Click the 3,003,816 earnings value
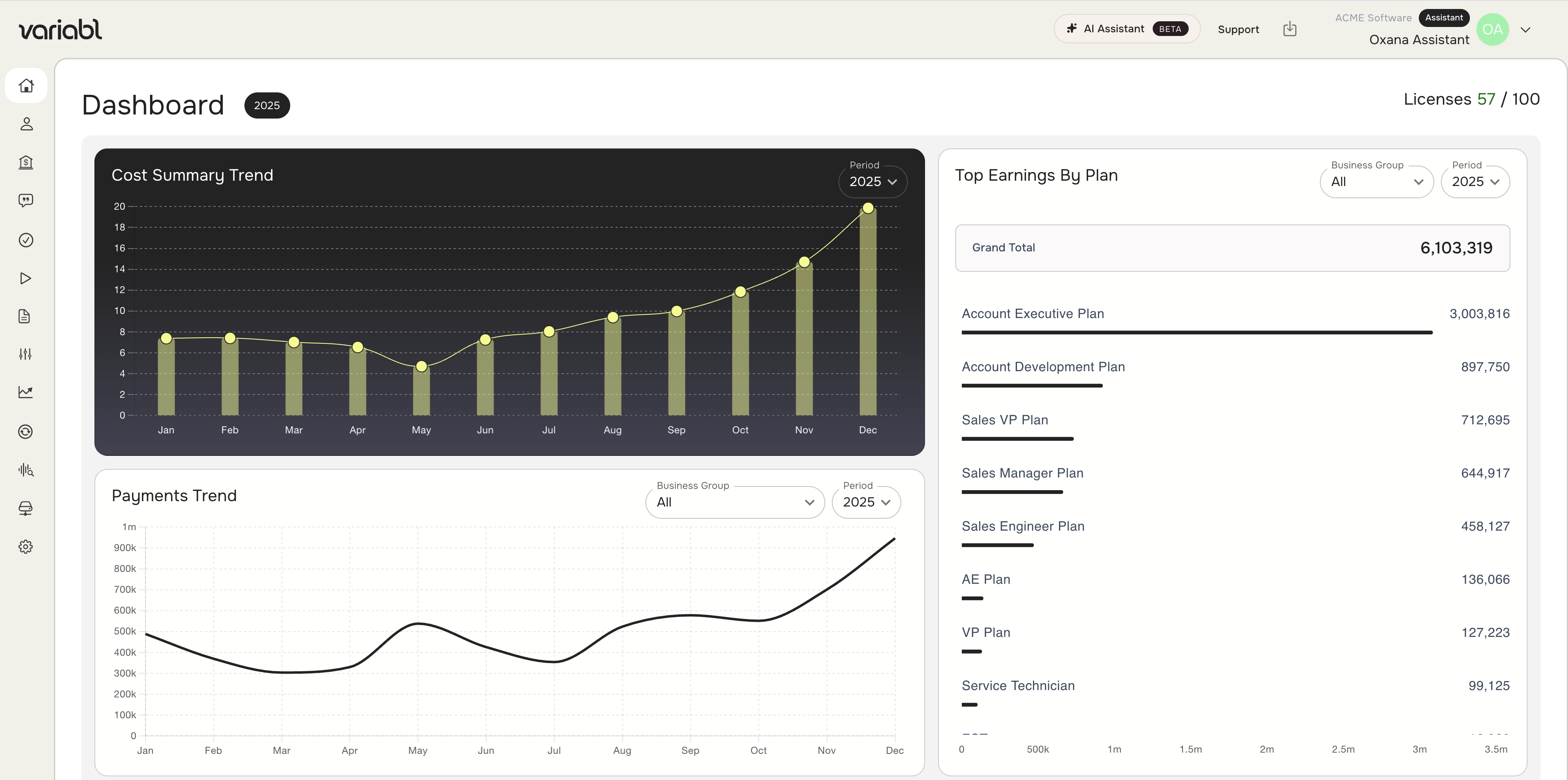This screenshot has height=780, width=1568. [1480, 314]
